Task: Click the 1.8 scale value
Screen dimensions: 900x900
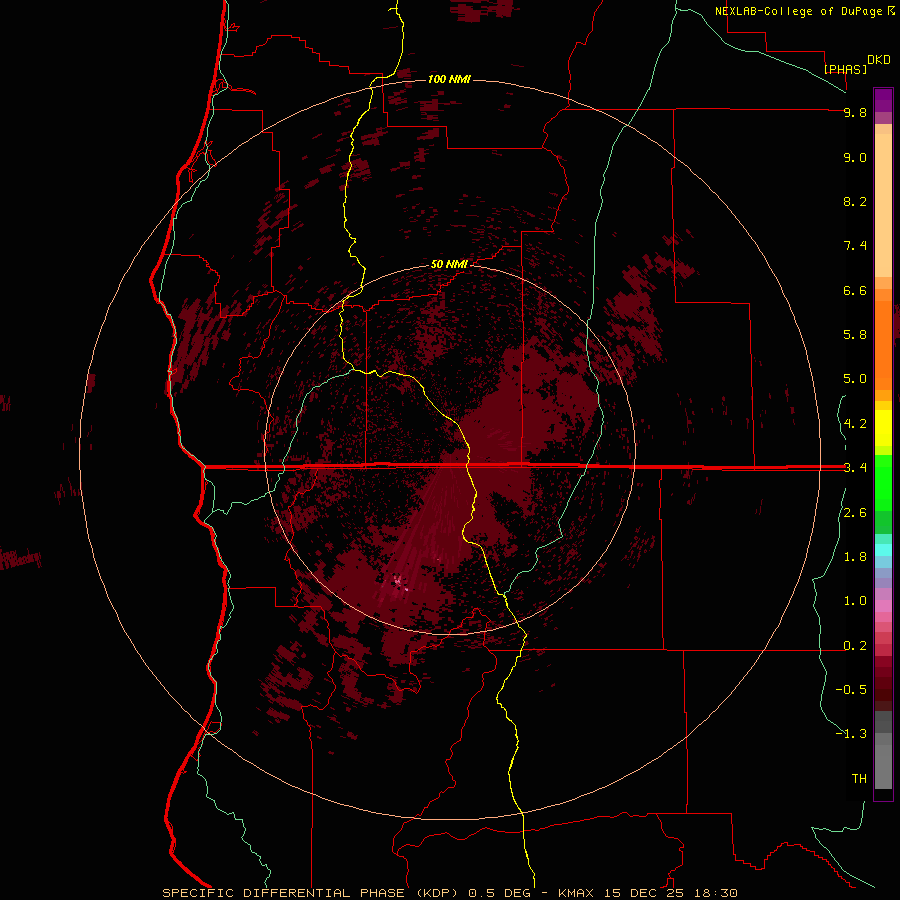Action: 855,557
